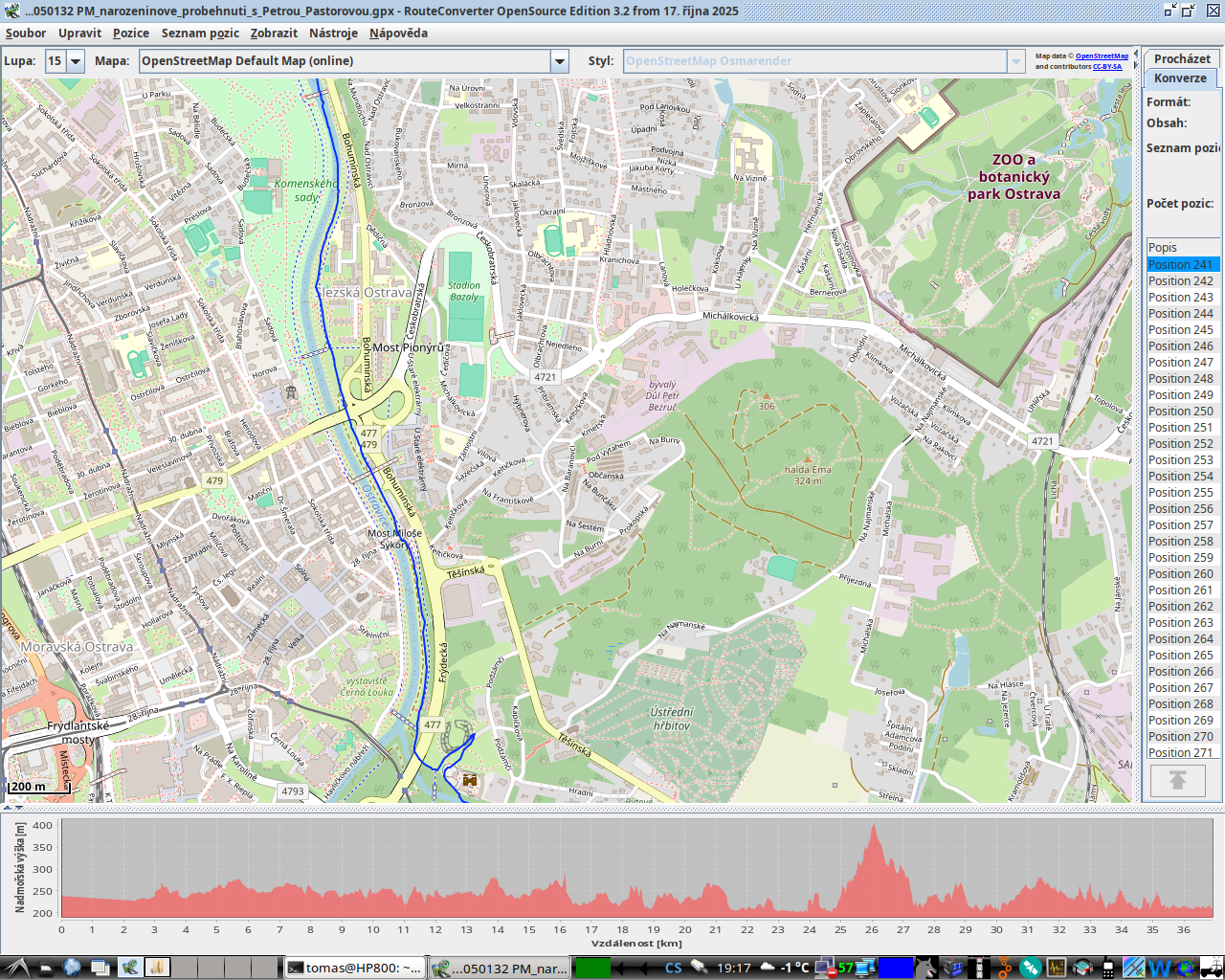Open the OpenStreetMap attribution link

pos(1102,56)
